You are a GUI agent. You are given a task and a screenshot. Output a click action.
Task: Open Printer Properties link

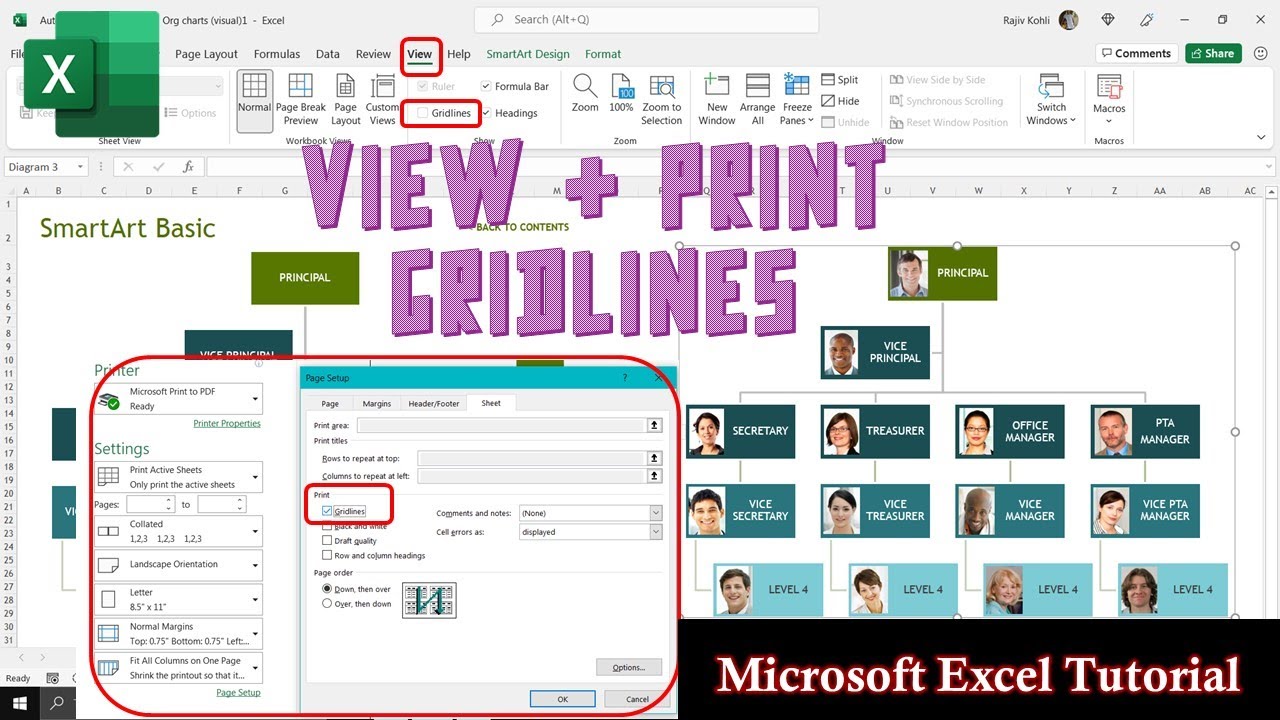[x=227, y=424]
